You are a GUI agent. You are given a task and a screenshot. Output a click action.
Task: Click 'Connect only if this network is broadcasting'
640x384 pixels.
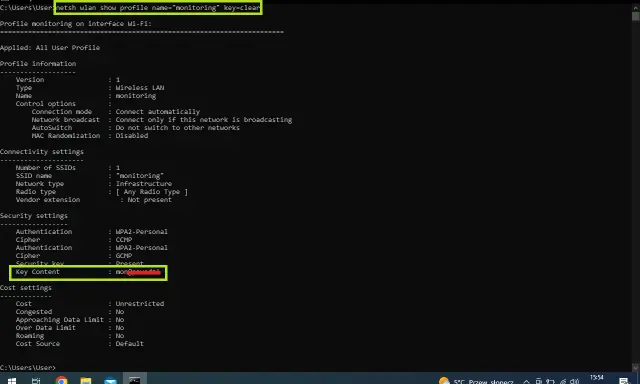204,120
